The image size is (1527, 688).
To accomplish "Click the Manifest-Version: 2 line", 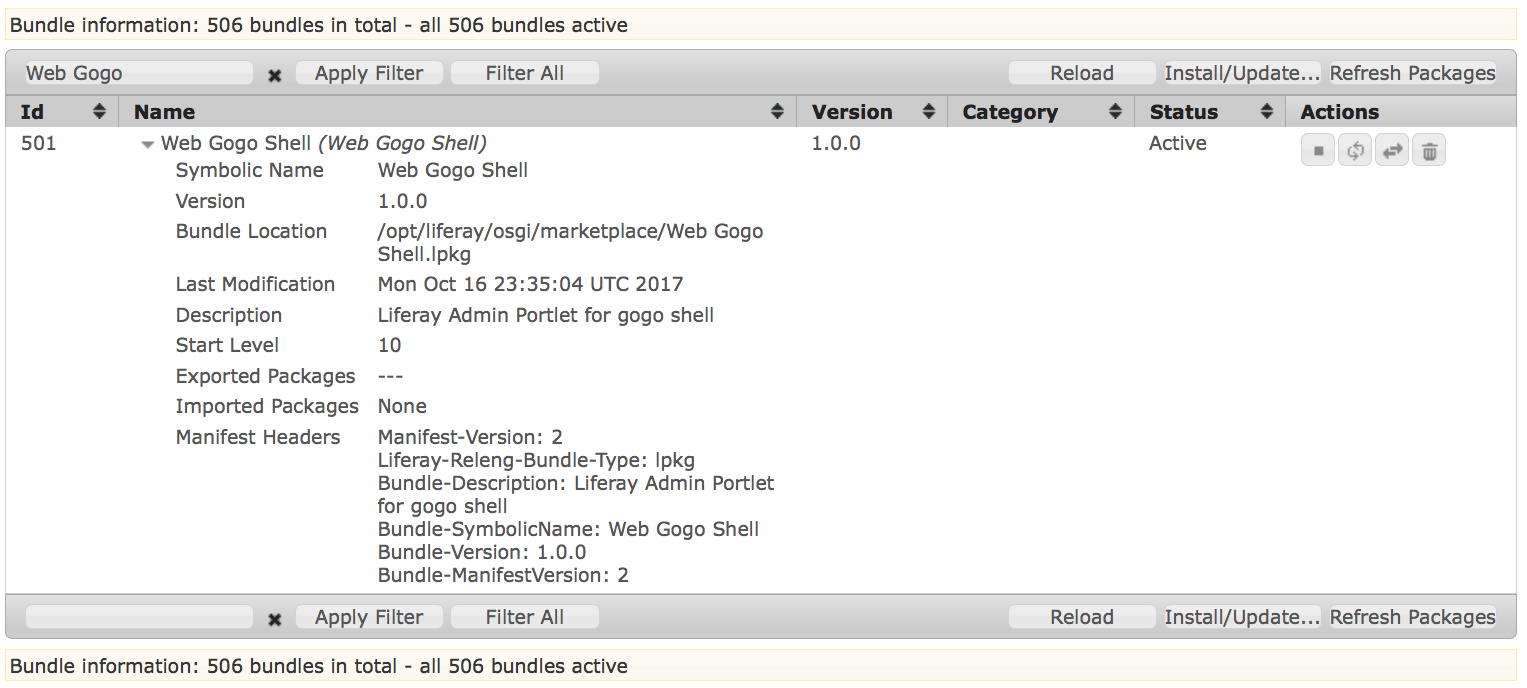I will (470, 437).
